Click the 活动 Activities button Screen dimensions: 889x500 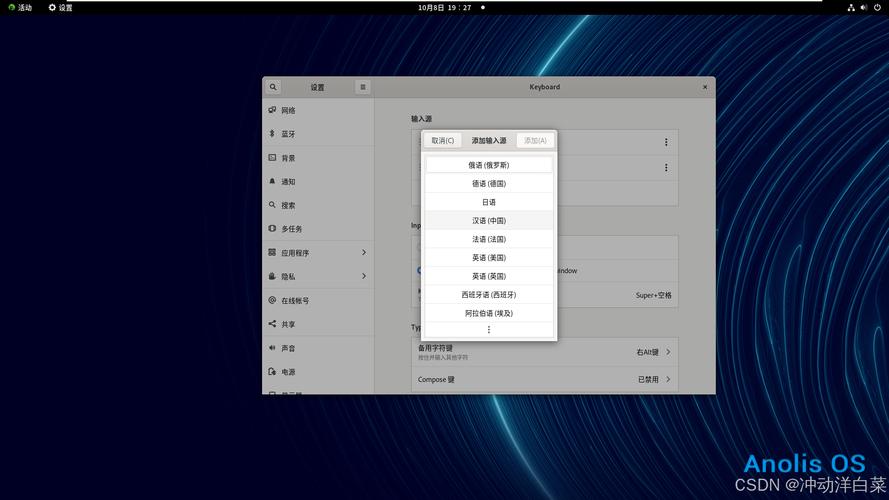pos(20,7)
